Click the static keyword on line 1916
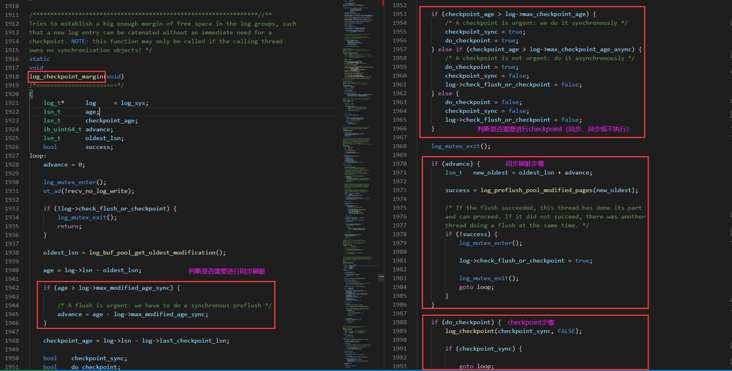The width and height of the screenshot is (732, 371). [x=39, y=59]
